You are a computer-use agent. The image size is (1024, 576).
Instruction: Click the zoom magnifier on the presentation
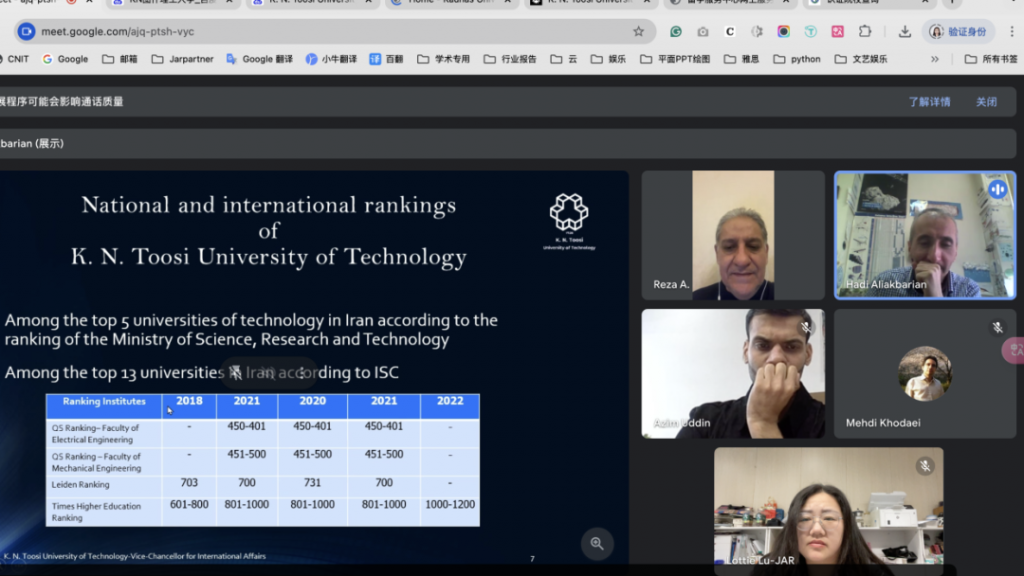point(597,543)
